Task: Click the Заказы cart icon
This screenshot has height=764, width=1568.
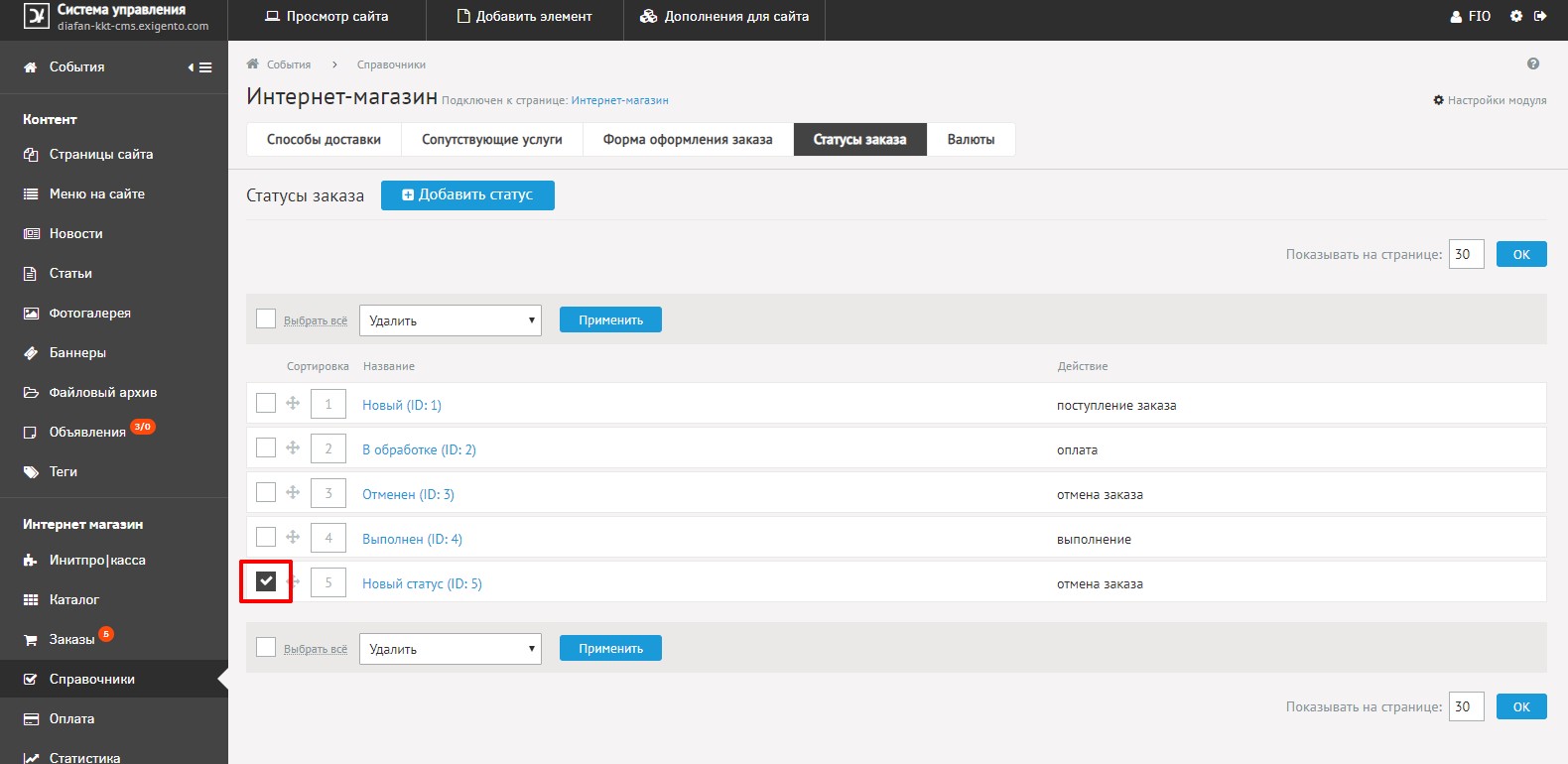Action: (31, 640)
